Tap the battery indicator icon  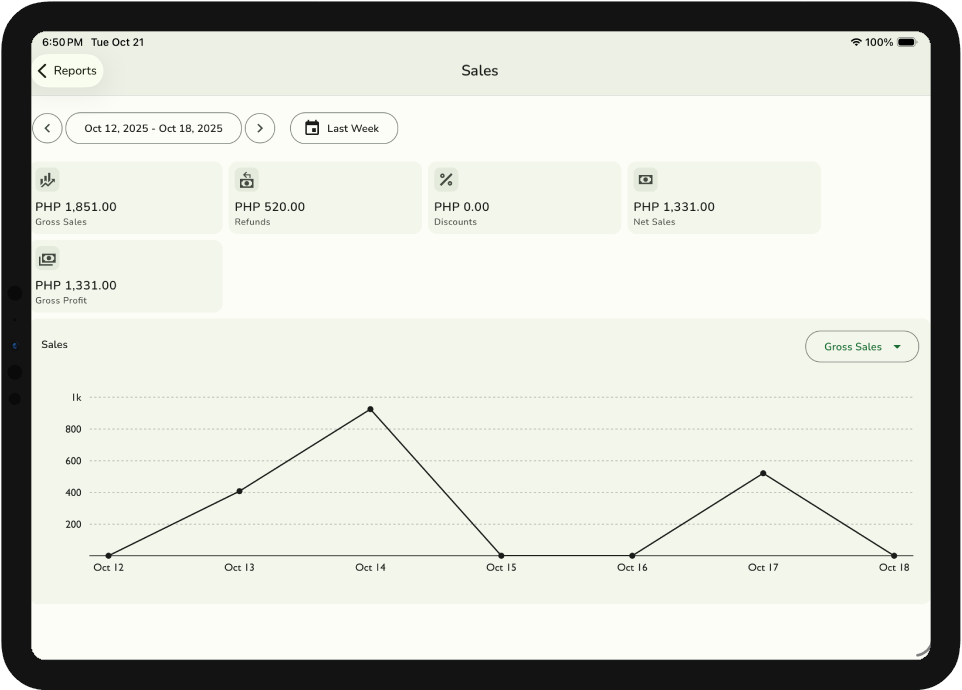tap(906, 42)
